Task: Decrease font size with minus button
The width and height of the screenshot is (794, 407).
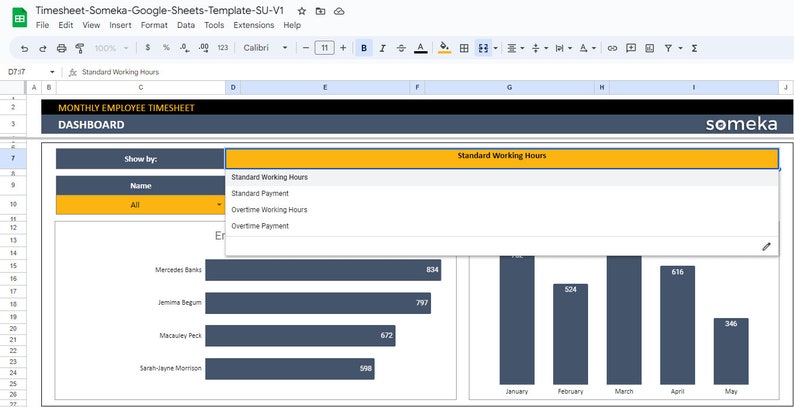Action: [x=306, y=48]
